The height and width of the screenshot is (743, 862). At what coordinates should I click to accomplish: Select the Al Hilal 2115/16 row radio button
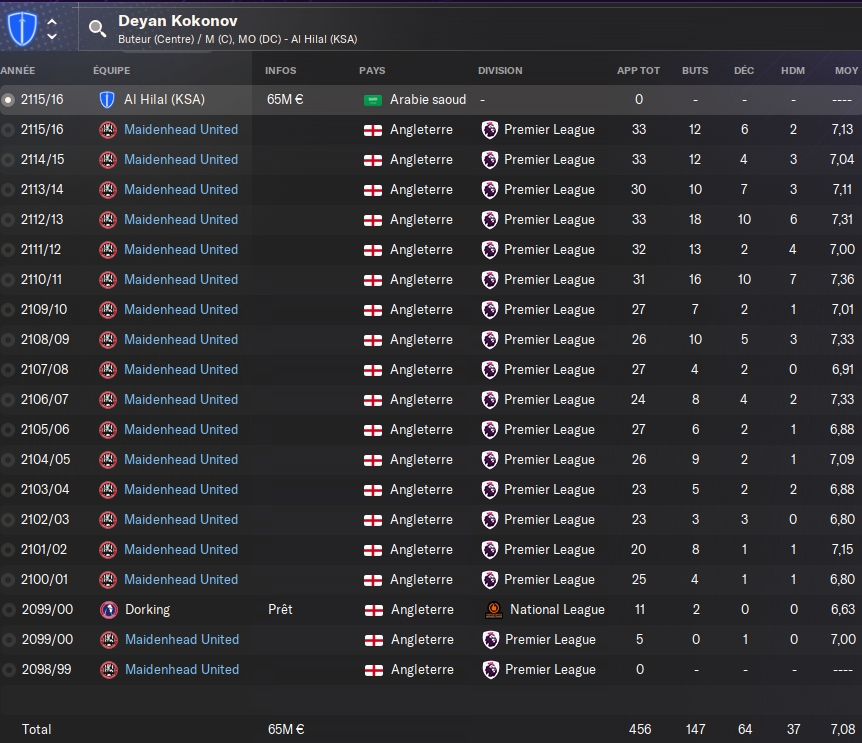click(9, 100)
